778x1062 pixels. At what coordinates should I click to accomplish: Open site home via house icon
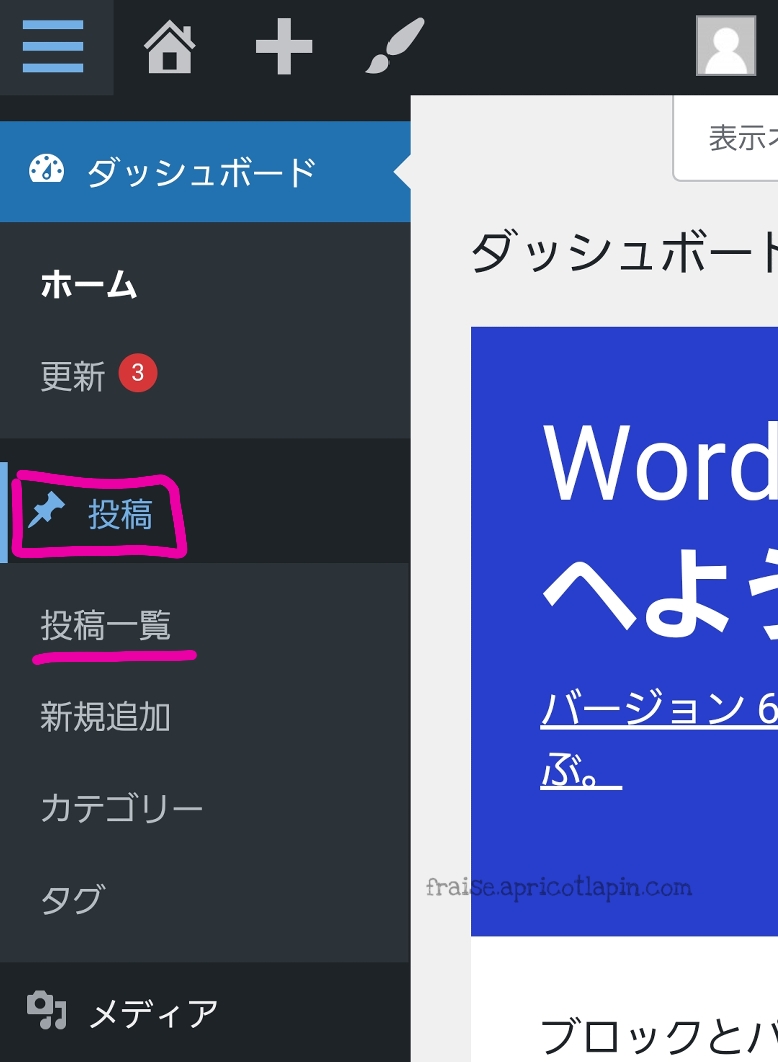(x=169, y=46)
